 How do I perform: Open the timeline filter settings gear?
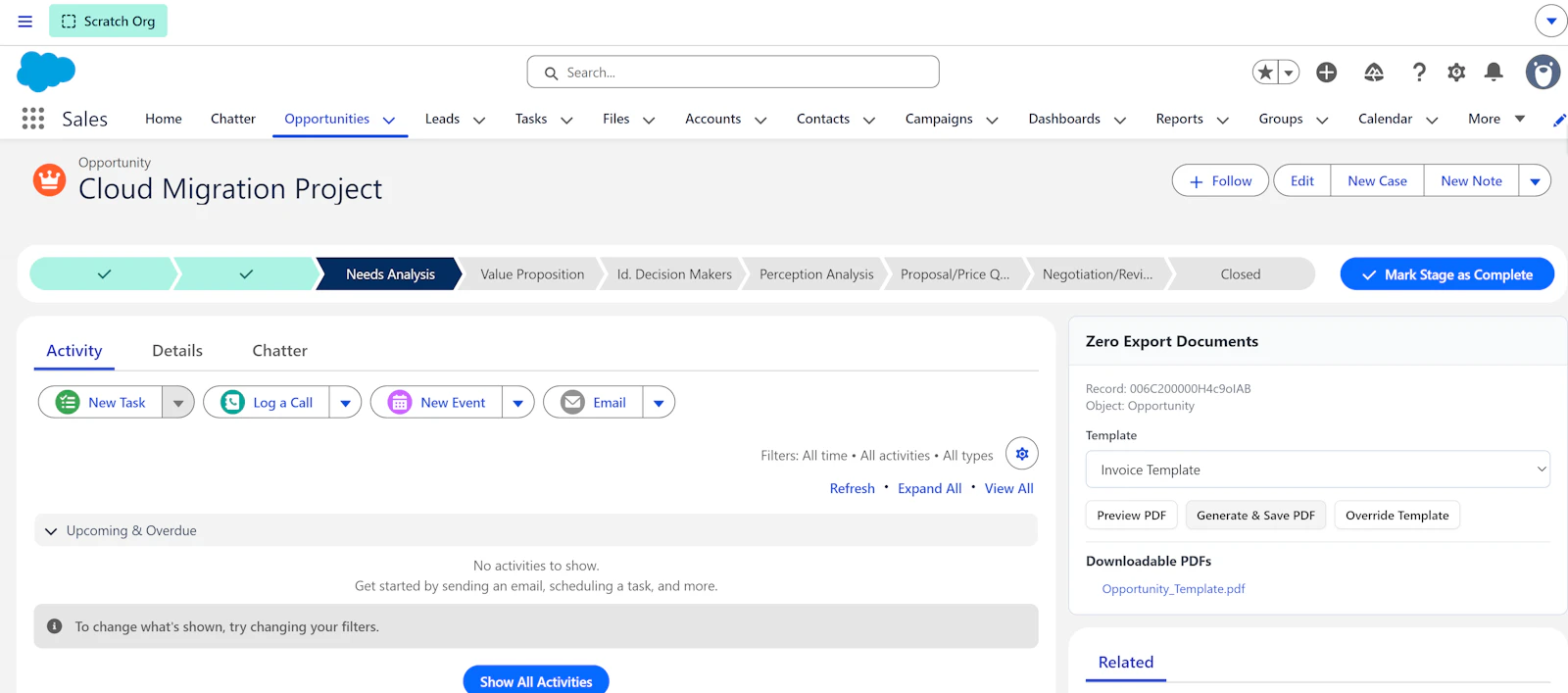pyautogui.click(x=1022, y=454)
